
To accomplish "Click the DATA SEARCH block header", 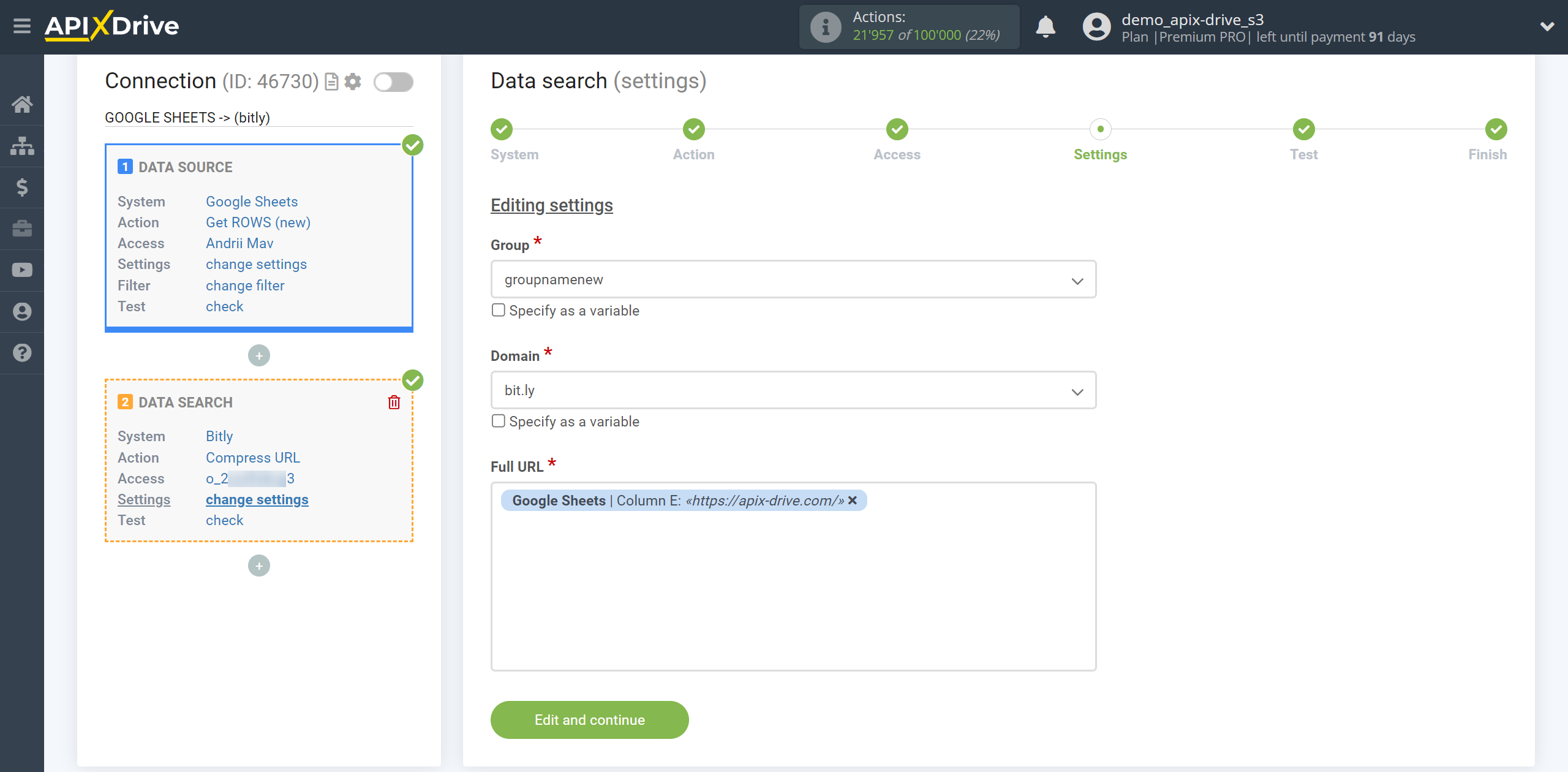I will pyautogui.click(x=185, y=403).
